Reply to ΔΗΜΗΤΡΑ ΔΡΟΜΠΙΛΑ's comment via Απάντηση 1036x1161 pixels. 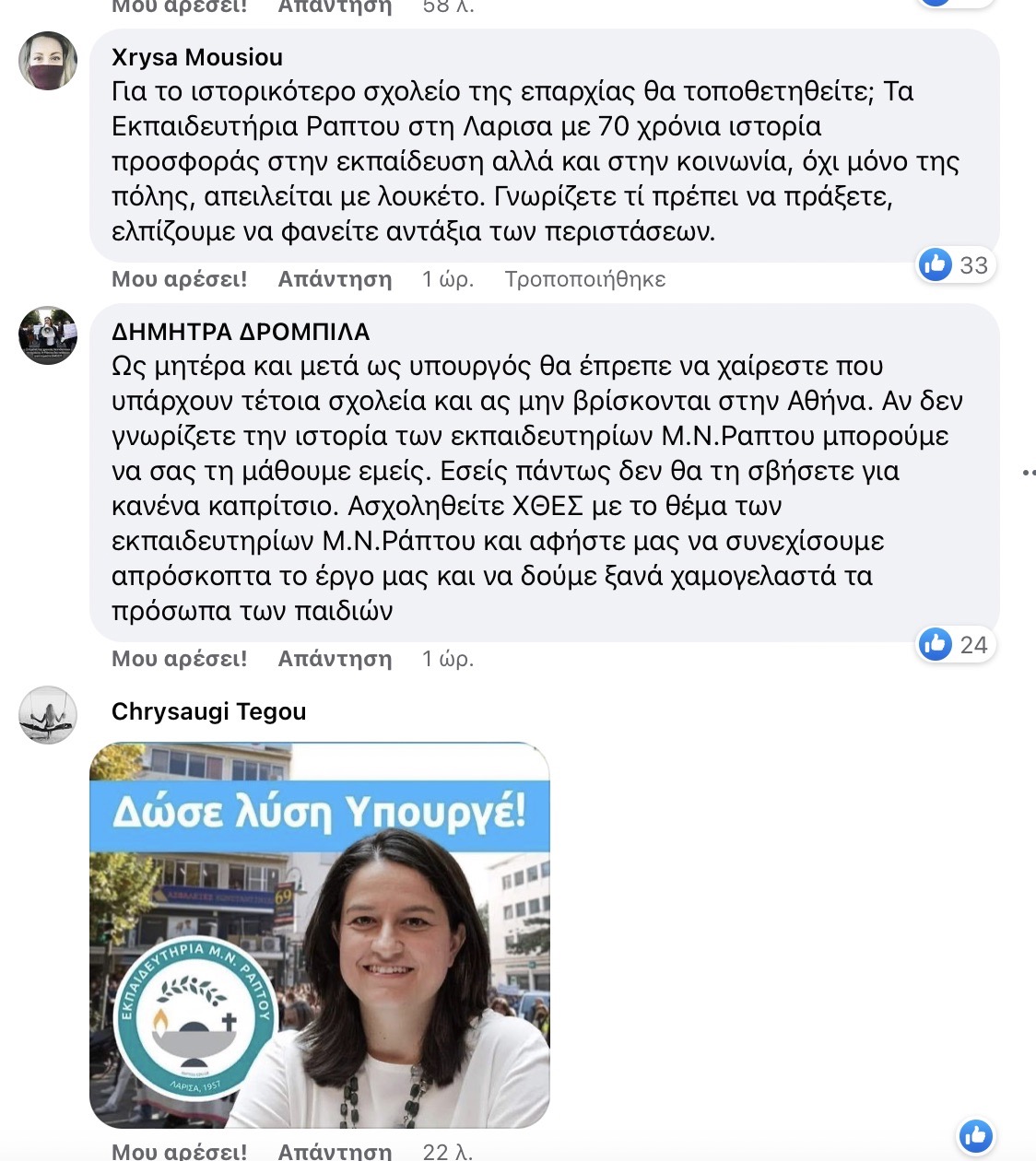point(336,659)
